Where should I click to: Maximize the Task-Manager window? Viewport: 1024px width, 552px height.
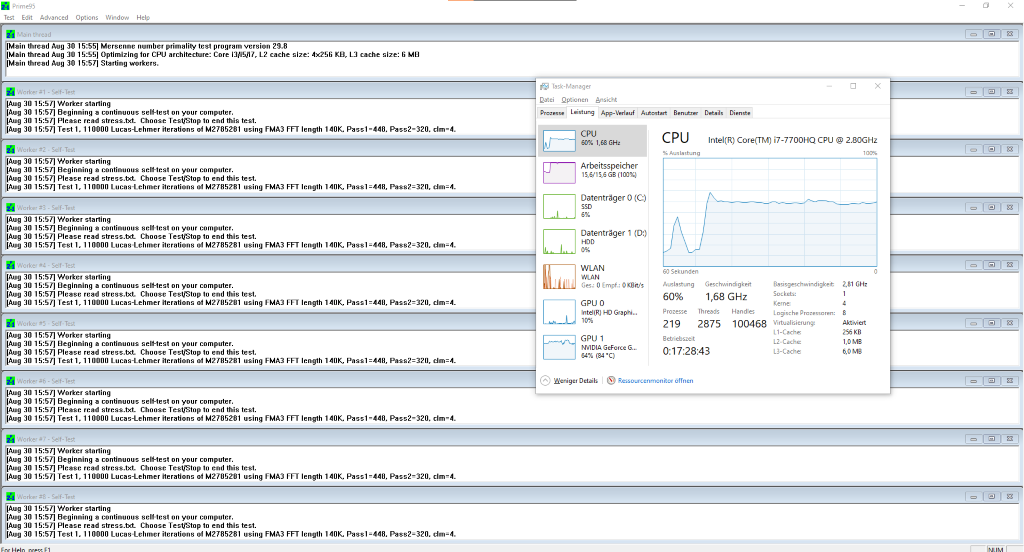coord(853,86)
